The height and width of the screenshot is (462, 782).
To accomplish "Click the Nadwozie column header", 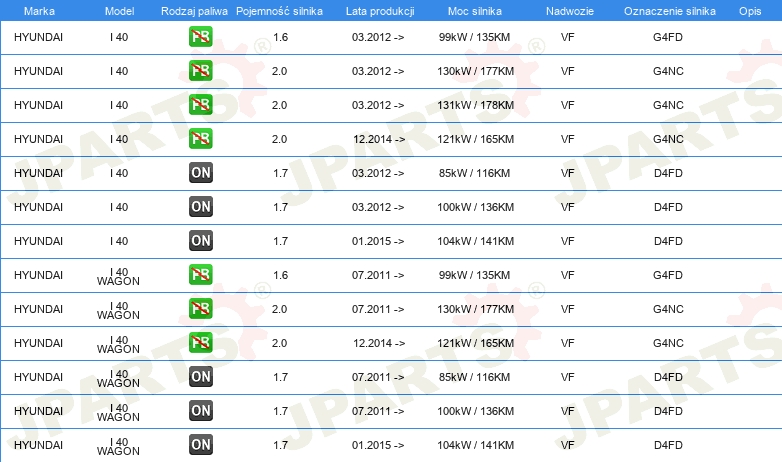I will [x=570, y=11].
